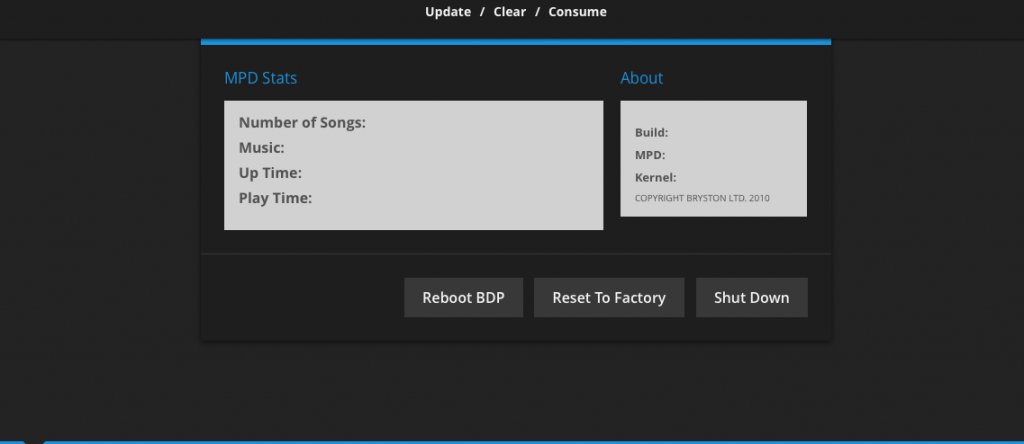Click the Reset To Factory button
The height and width of the screenshot is (444, 1024).
[609, 298]
